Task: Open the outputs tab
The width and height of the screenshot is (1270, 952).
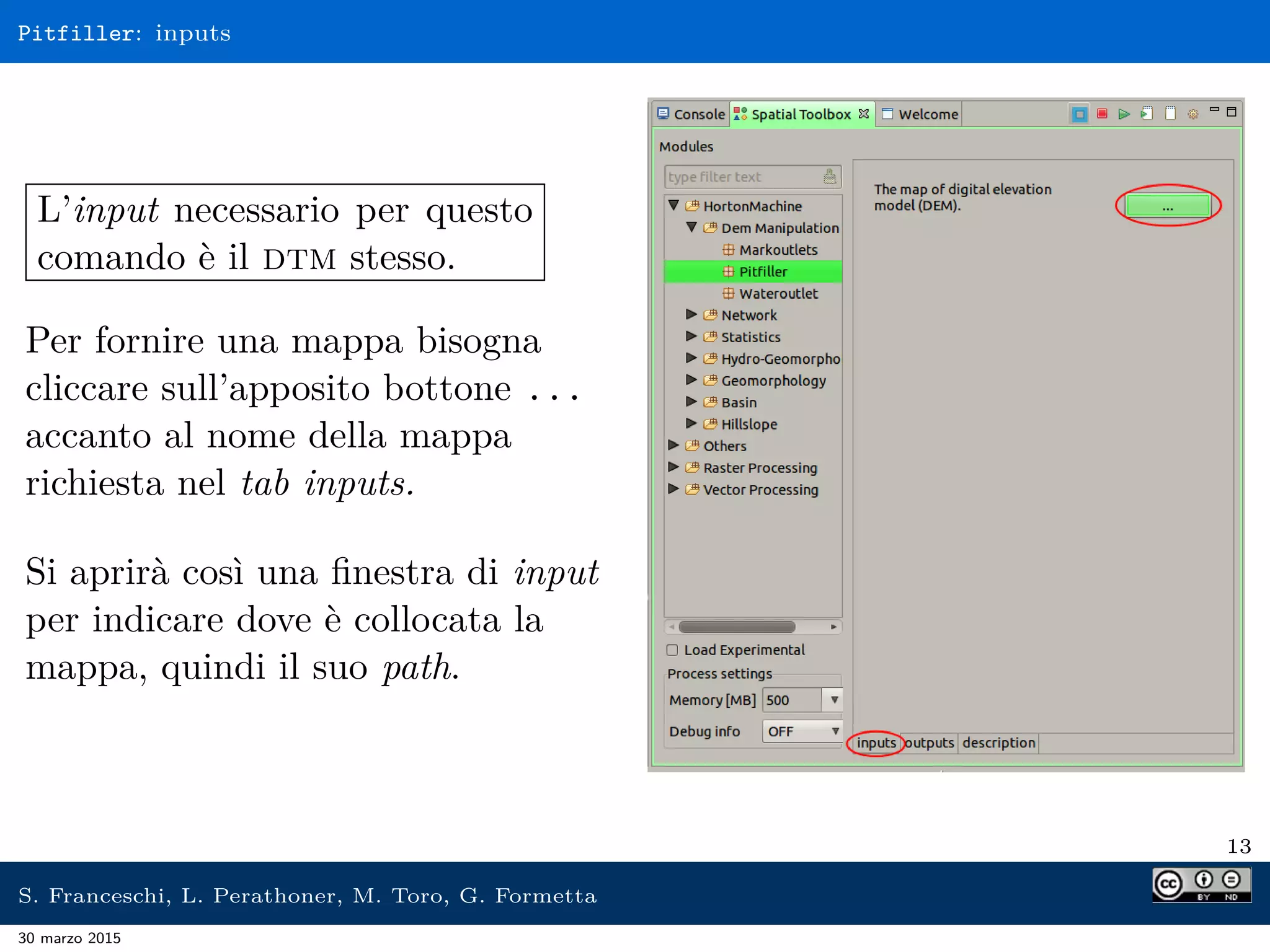Action: [929, 743]
